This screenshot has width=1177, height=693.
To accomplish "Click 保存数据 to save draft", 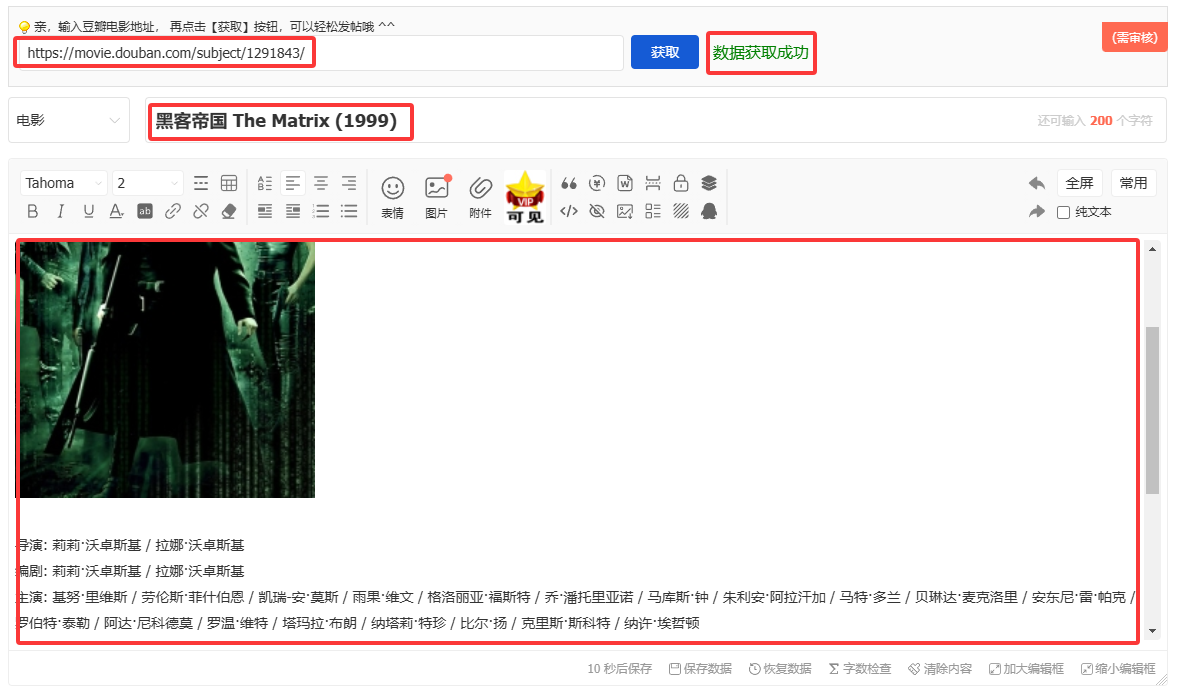I will click(x=700, y=668).
